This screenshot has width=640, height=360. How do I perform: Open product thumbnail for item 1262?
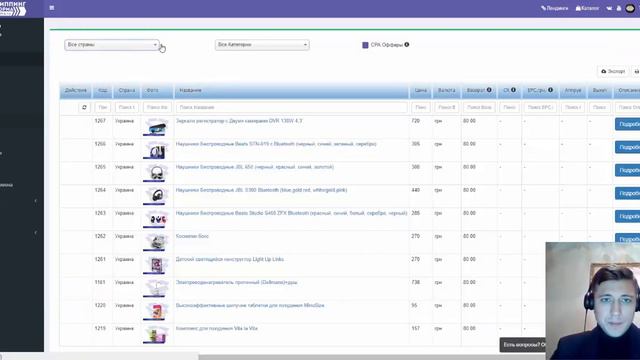pyautogui.click(x=156, y=242)
